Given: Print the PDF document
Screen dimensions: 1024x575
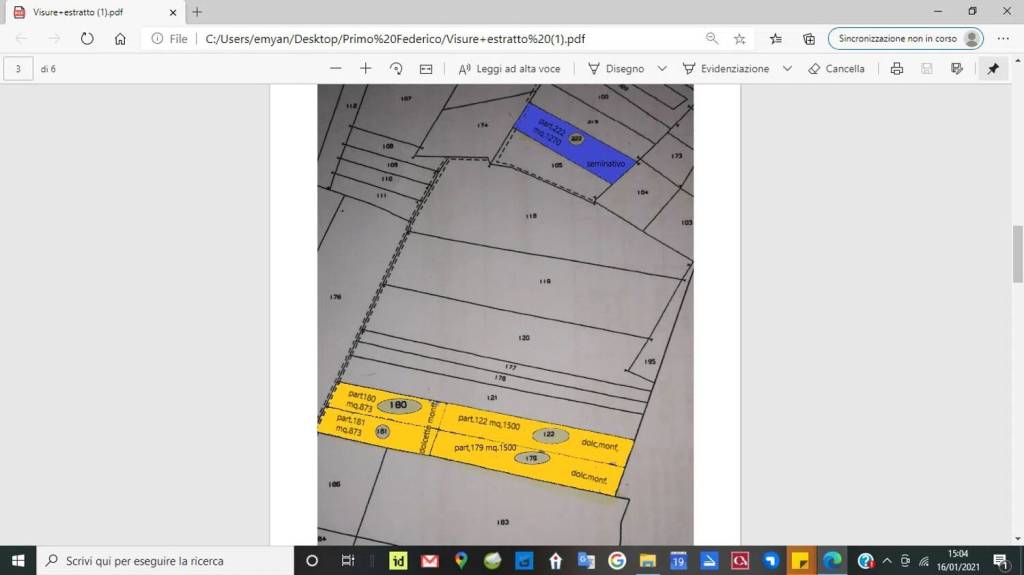Looking at the screenshot, I should [897, 69].
